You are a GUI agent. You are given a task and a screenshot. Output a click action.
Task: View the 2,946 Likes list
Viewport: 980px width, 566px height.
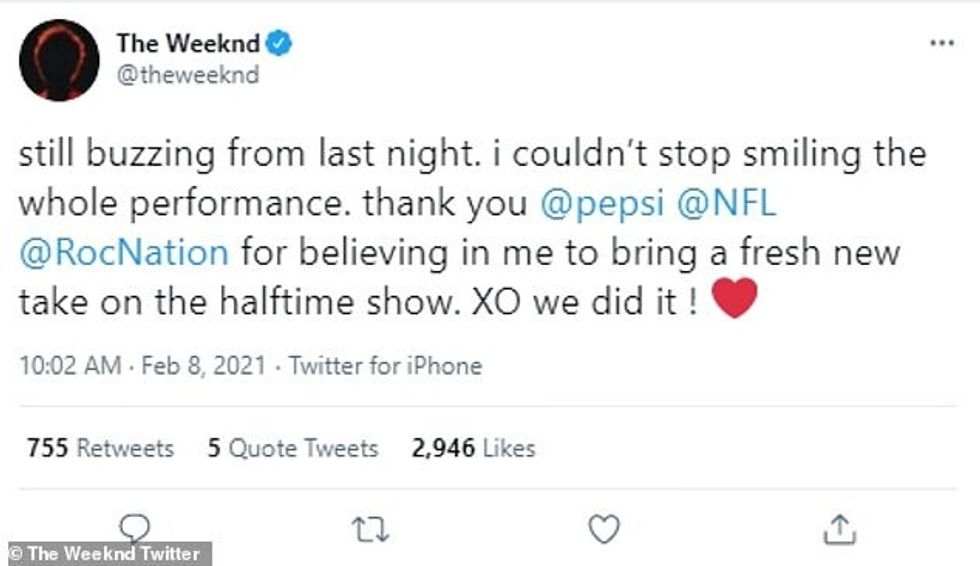(473, 447)
